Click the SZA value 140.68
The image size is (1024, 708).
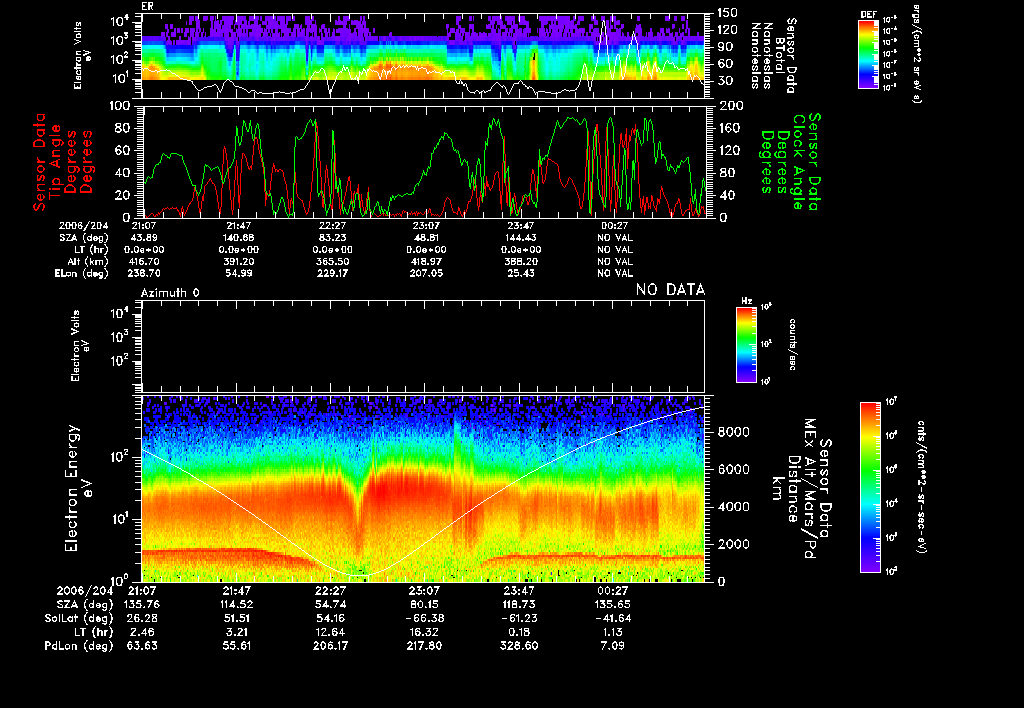point(238,238)
